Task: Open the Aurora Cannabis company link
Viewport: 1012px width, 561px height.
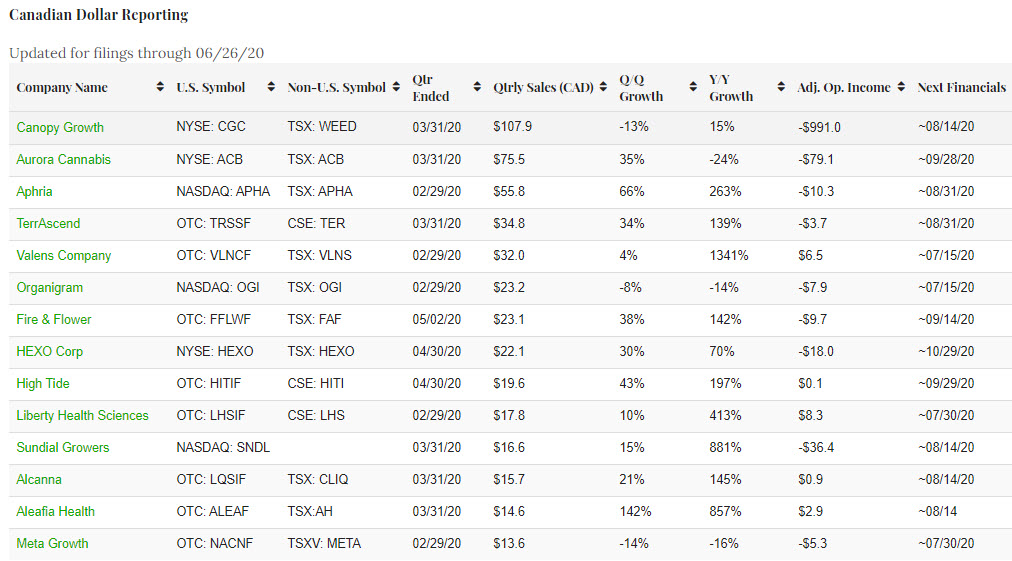Action: coord(63,159)
